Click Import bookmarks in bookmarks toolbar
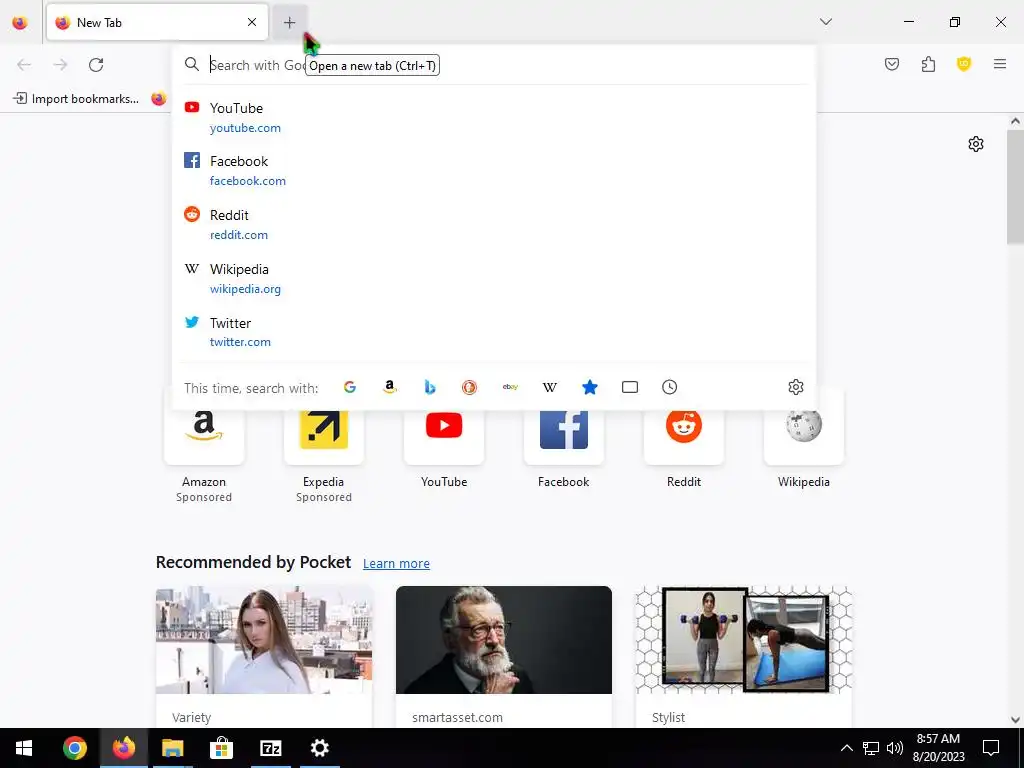 76,99
